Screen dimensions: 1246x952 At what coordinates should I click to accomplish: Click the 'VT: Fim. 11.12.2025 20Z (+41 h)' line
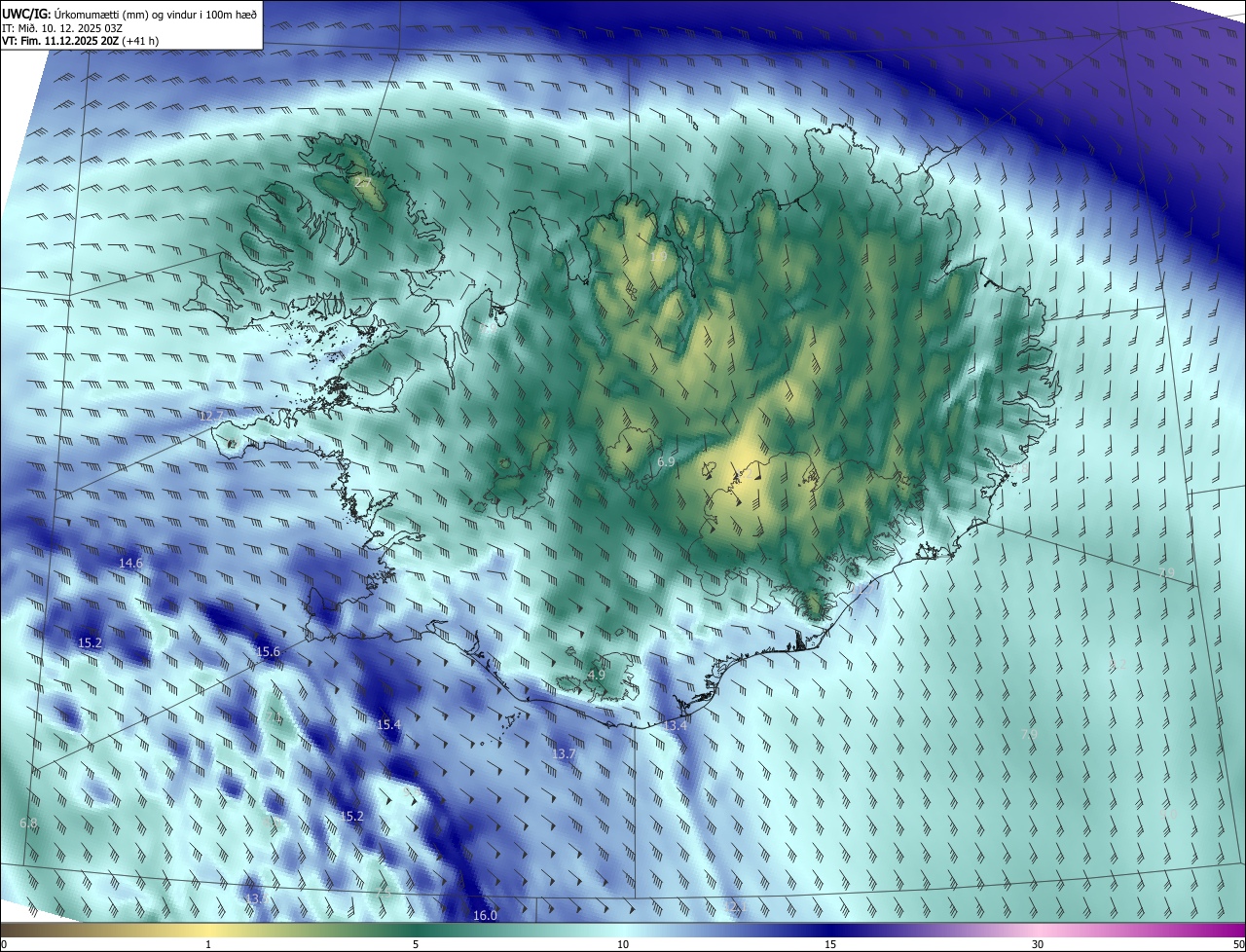point(80,41)
